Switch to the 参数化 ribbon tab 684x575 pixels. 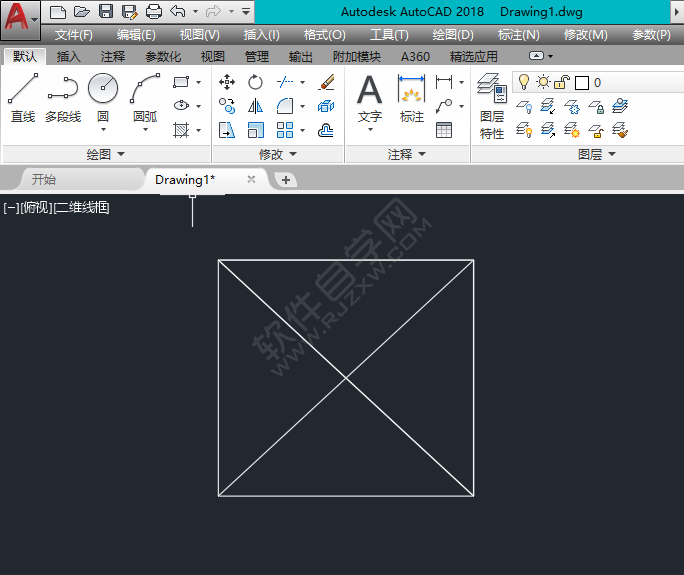(x=163, y=57)
